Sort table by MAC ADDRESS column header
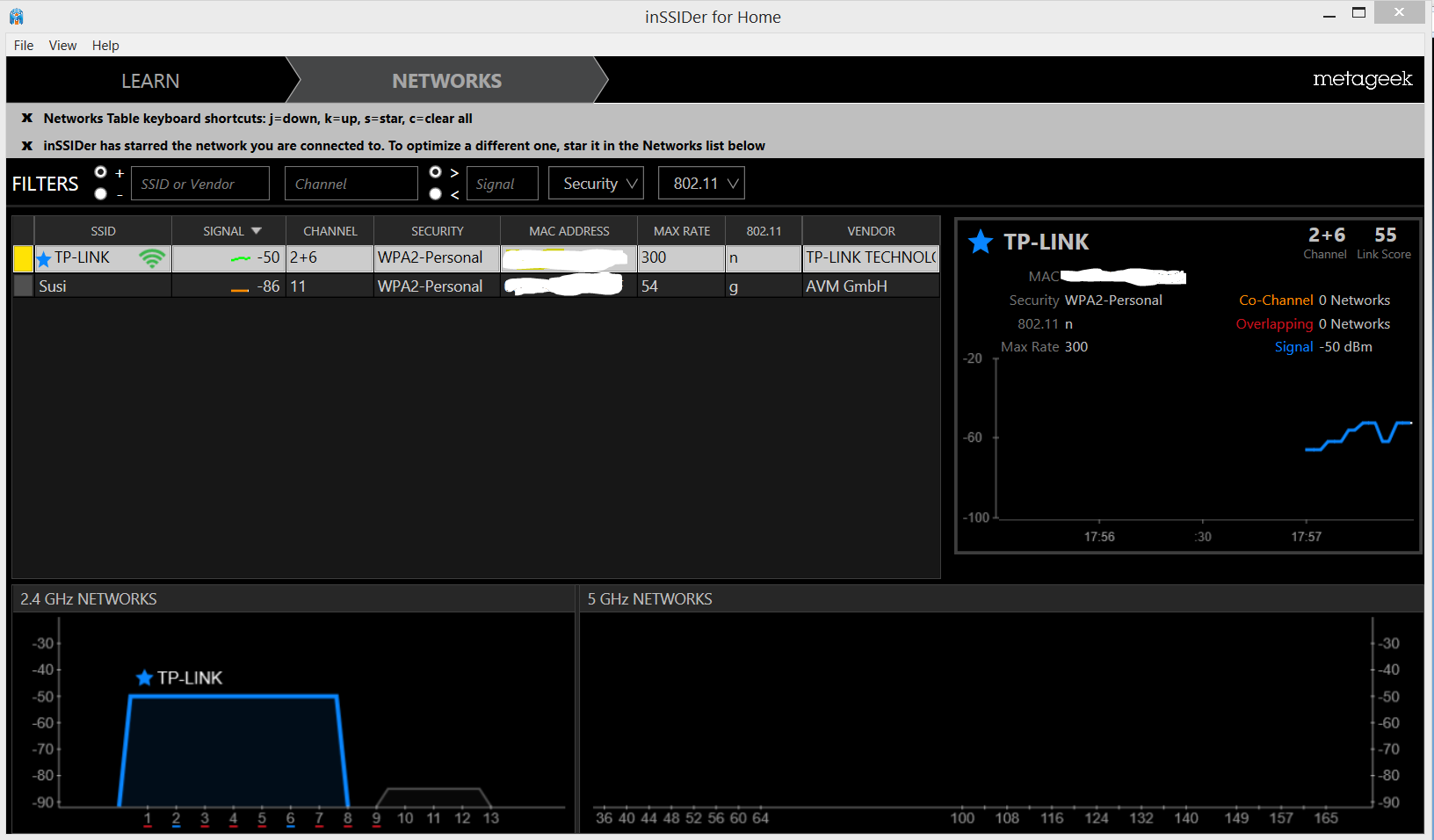Screen dimensions: 1434x840 pos(569,231)
